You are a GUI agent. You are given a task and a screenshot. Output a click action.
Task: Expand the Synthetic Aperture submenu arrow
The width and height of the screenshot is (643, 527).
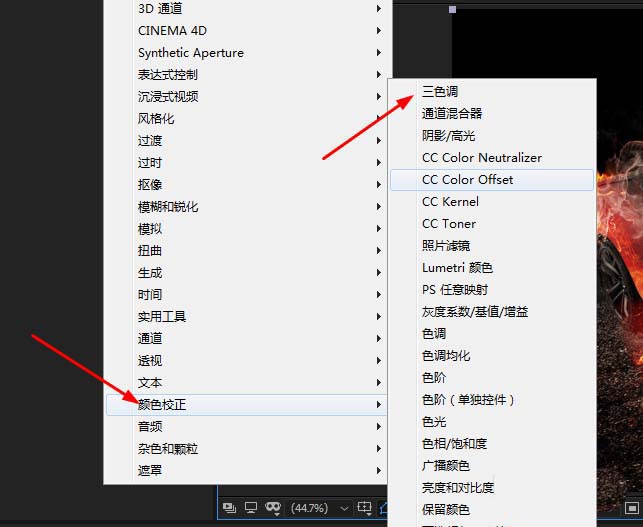point(379,52)
